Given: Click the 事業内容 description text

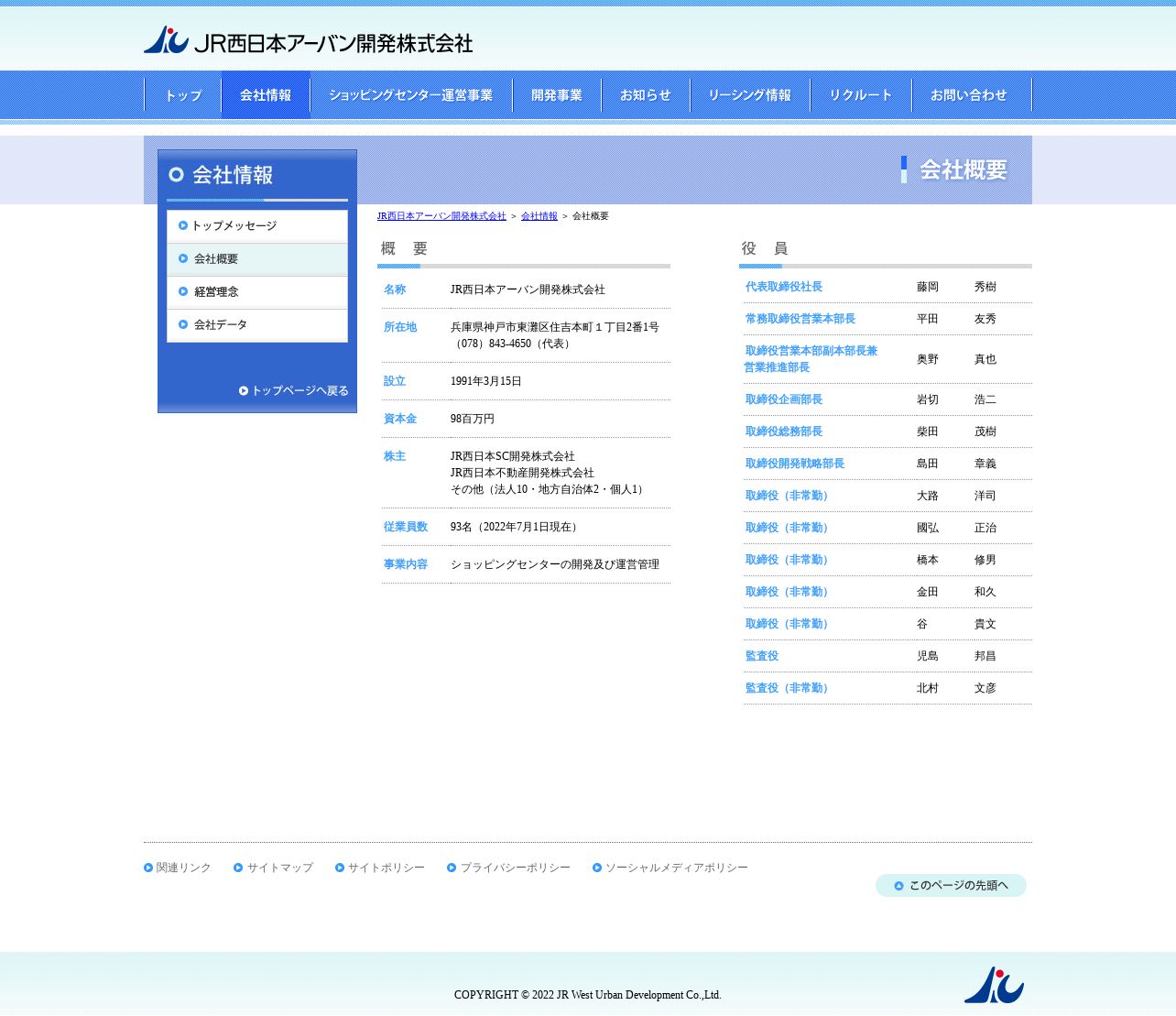Looking at the screenshot, I should click(555, 564).
